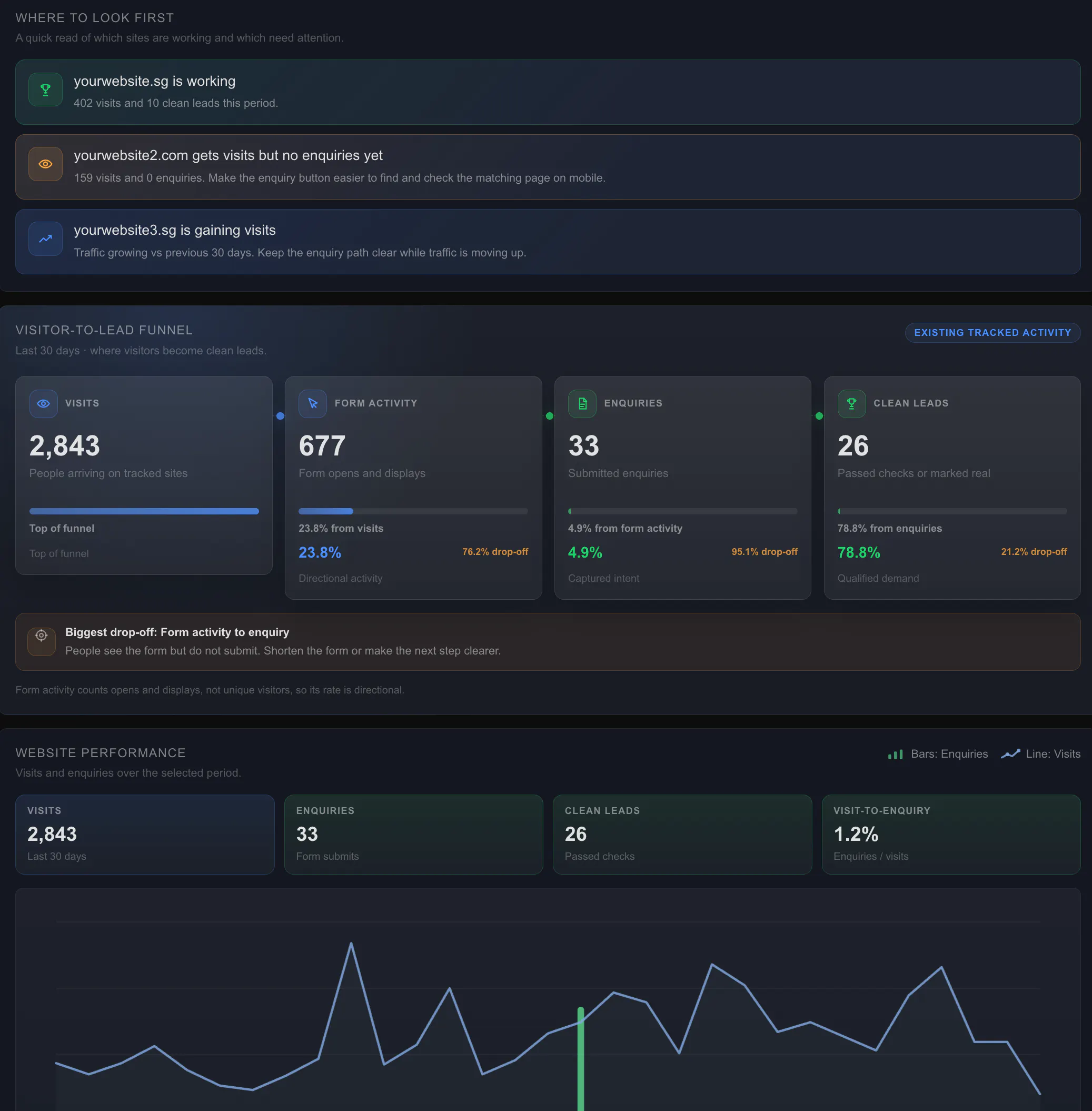Click the 2,843 value in Visits funnel card
Screen dimensions: 1092x1111
[x=65, y=446]
